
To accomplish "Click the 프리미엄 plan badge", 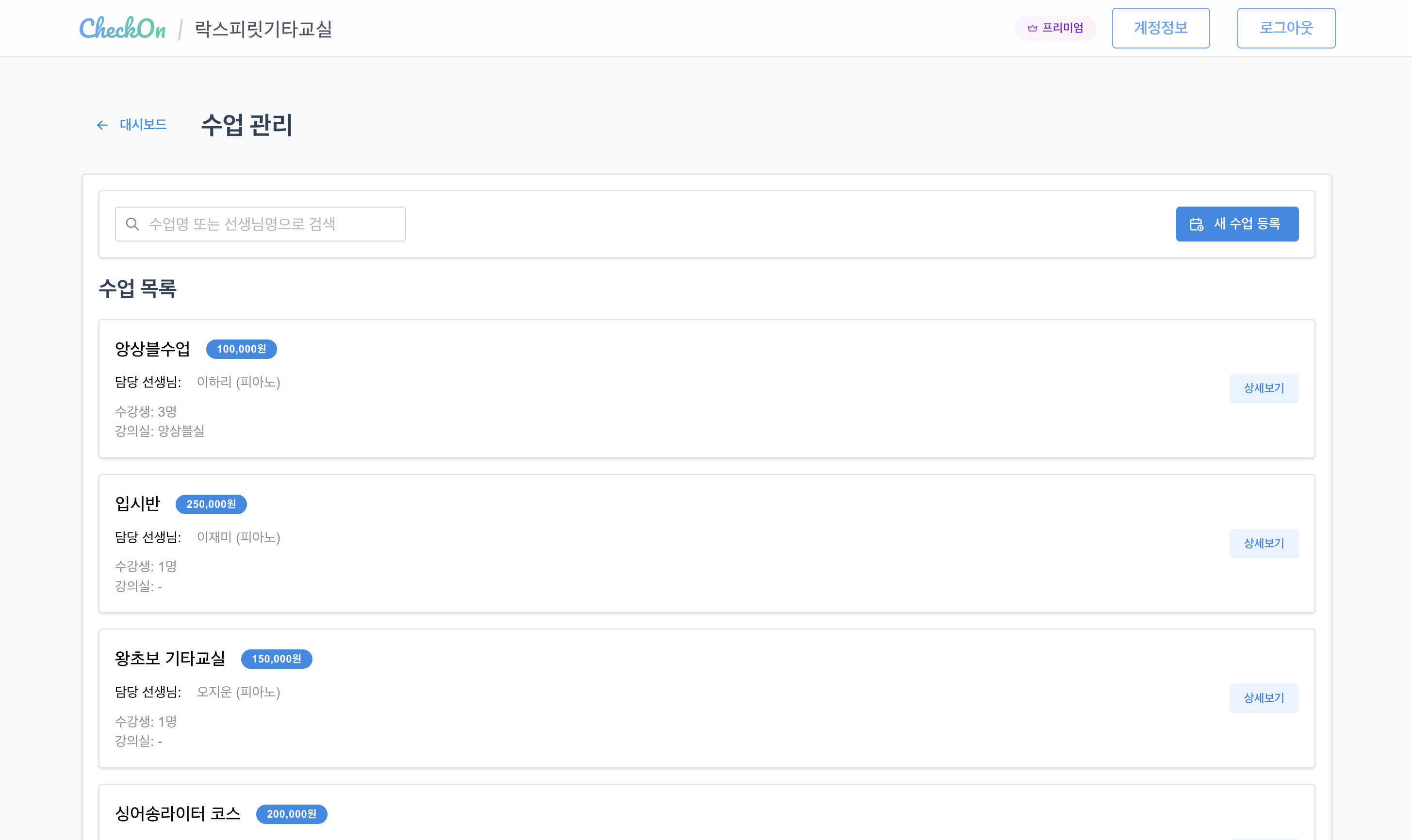I will pyautogui.click(x=1055, y=28).
